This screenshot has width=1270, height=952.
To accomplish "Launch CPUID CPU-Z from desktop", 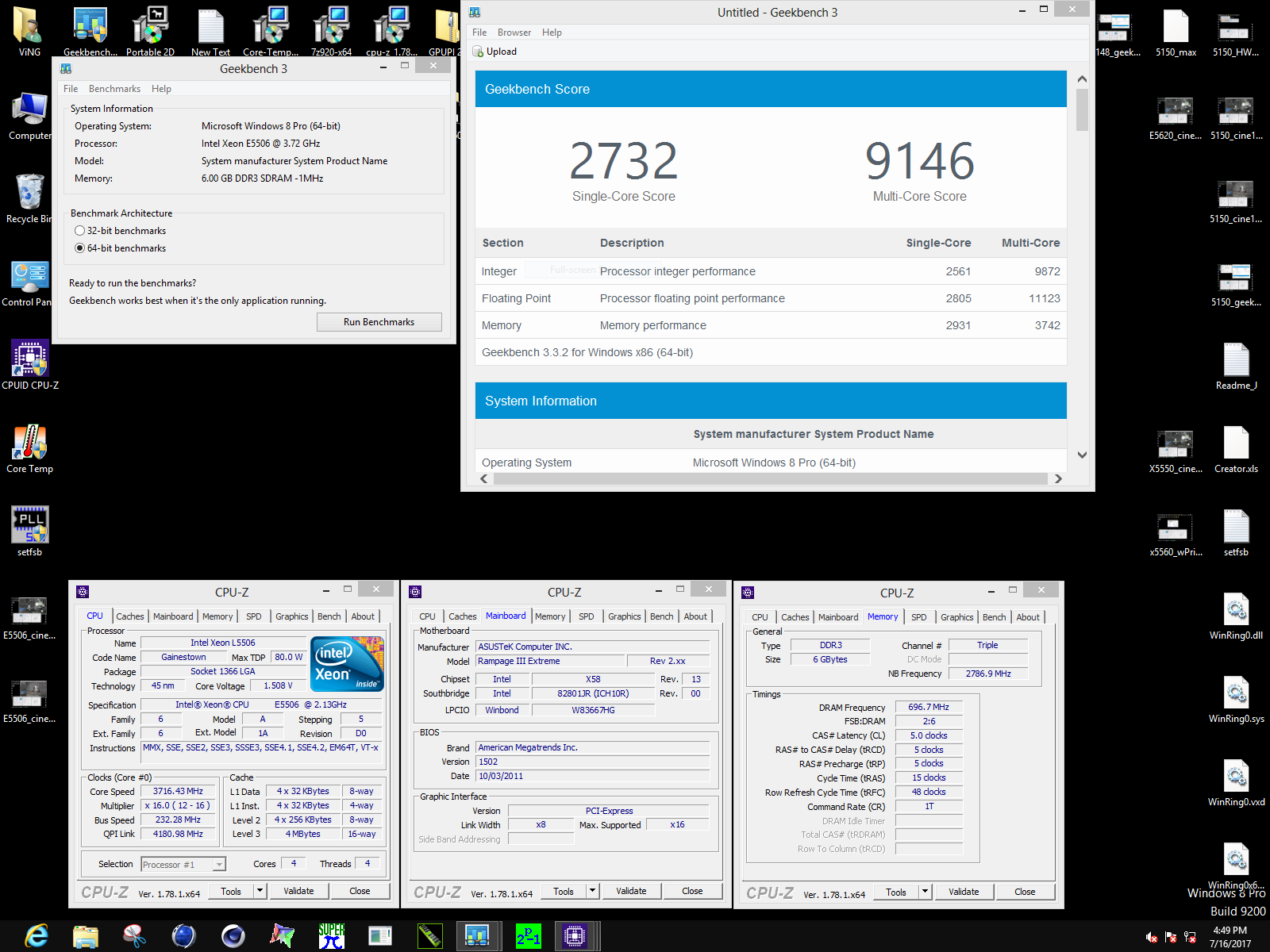I will [30, 366].
